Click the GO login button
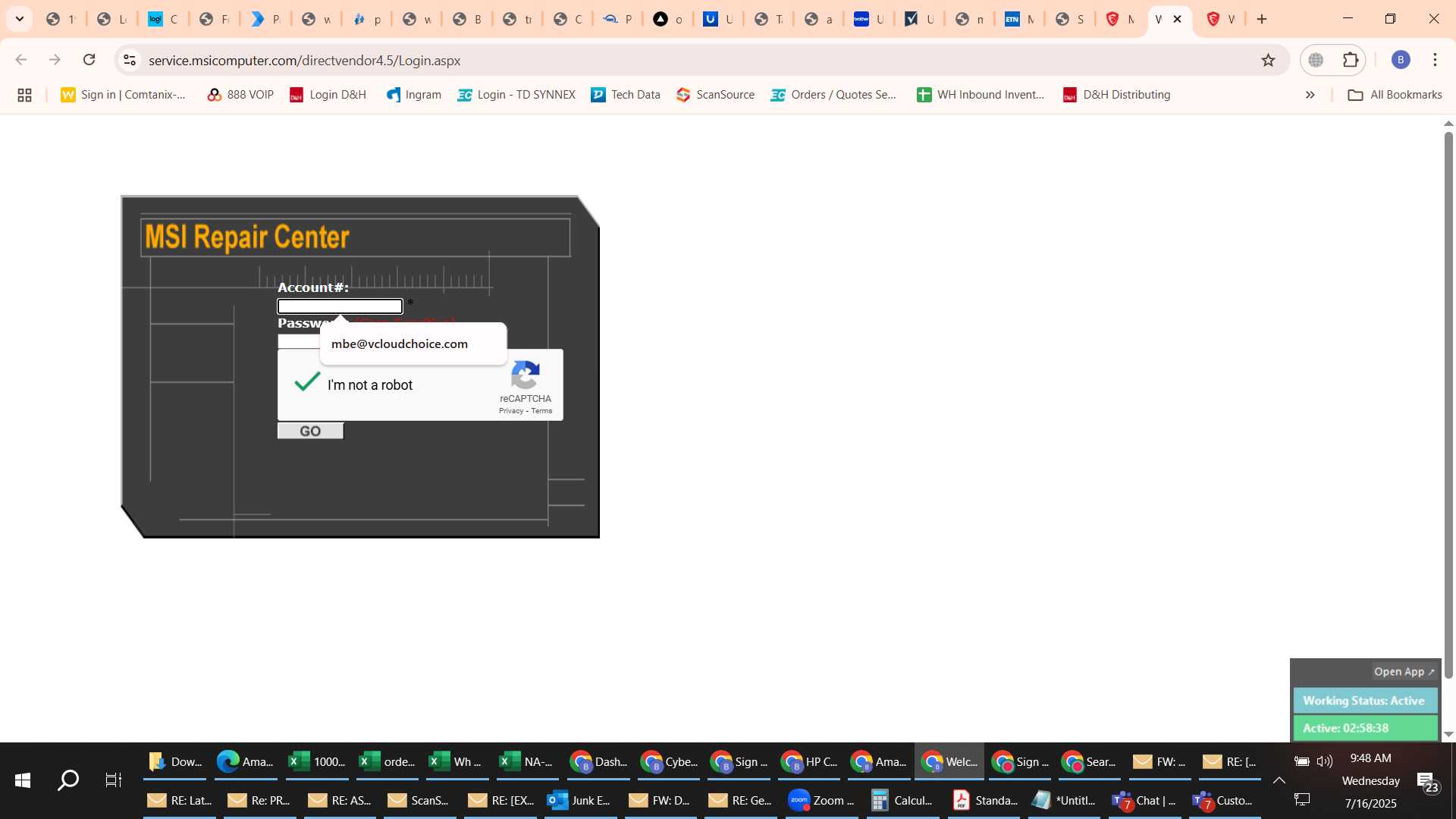The width and height of the screenshot is (1456, 819). [x=310, y=431]
